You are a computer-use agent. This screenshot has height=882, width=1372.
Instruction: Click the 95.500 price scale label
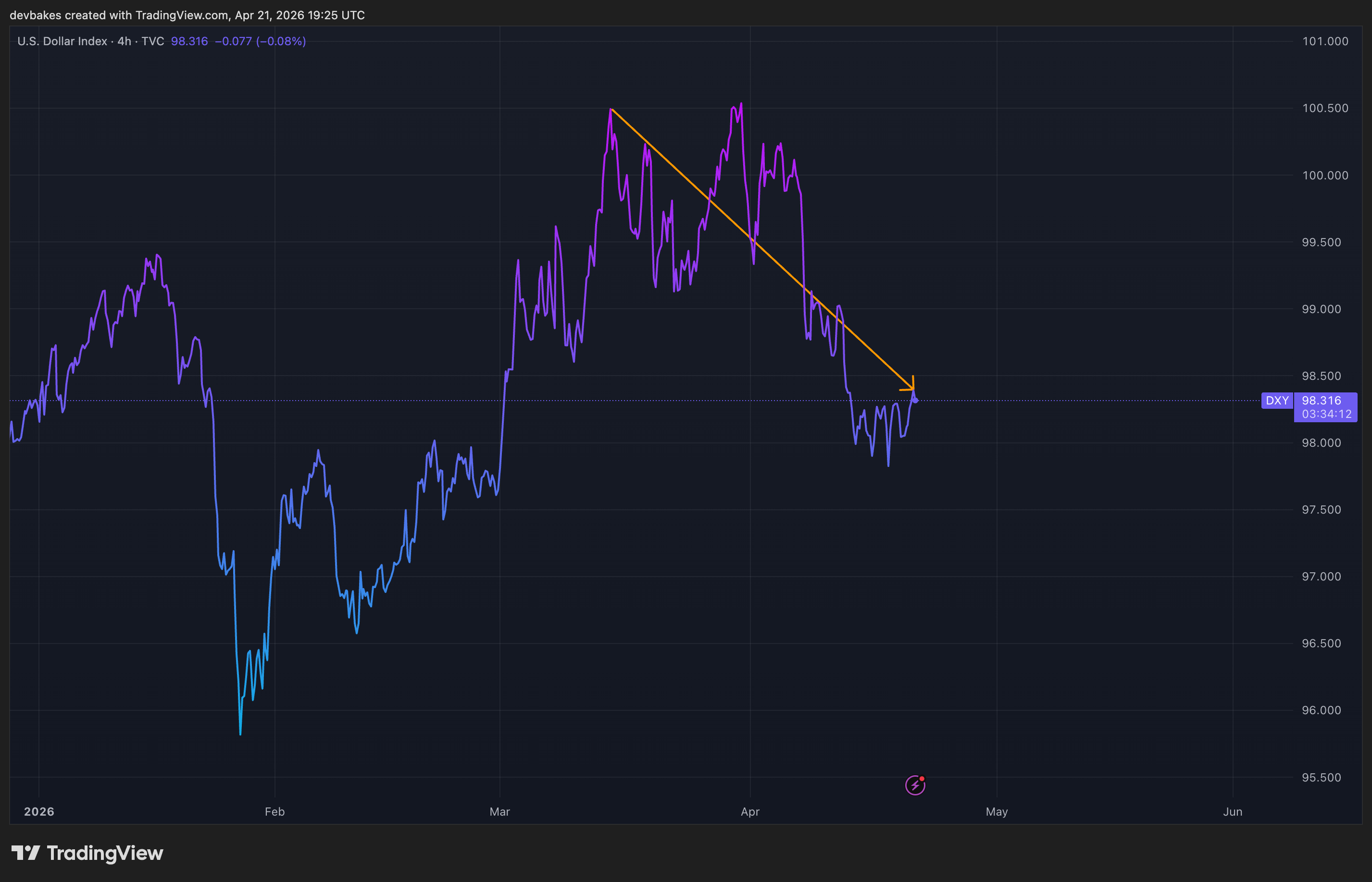[1321, 777]
